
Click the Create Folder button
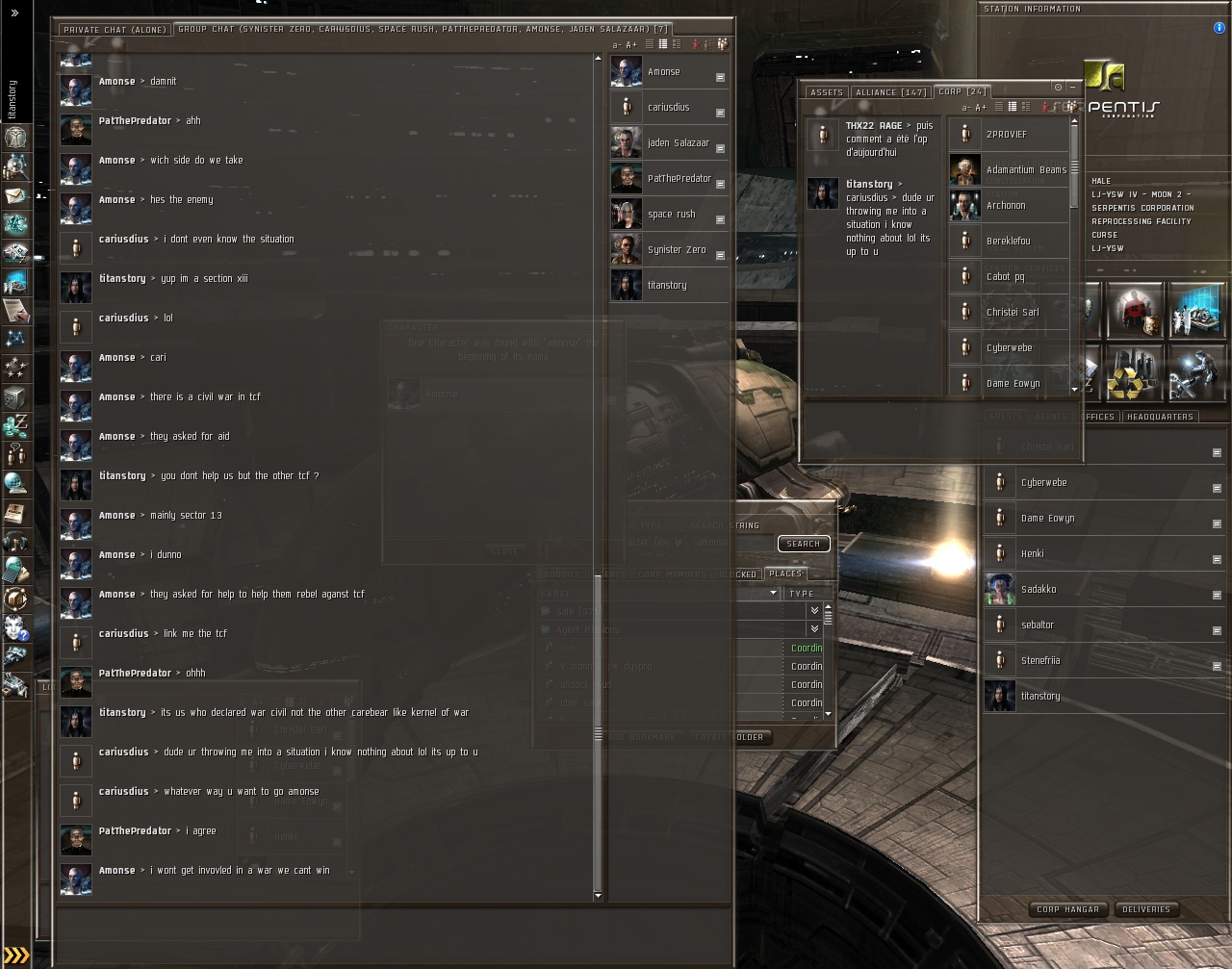click(x=729, y=737)
